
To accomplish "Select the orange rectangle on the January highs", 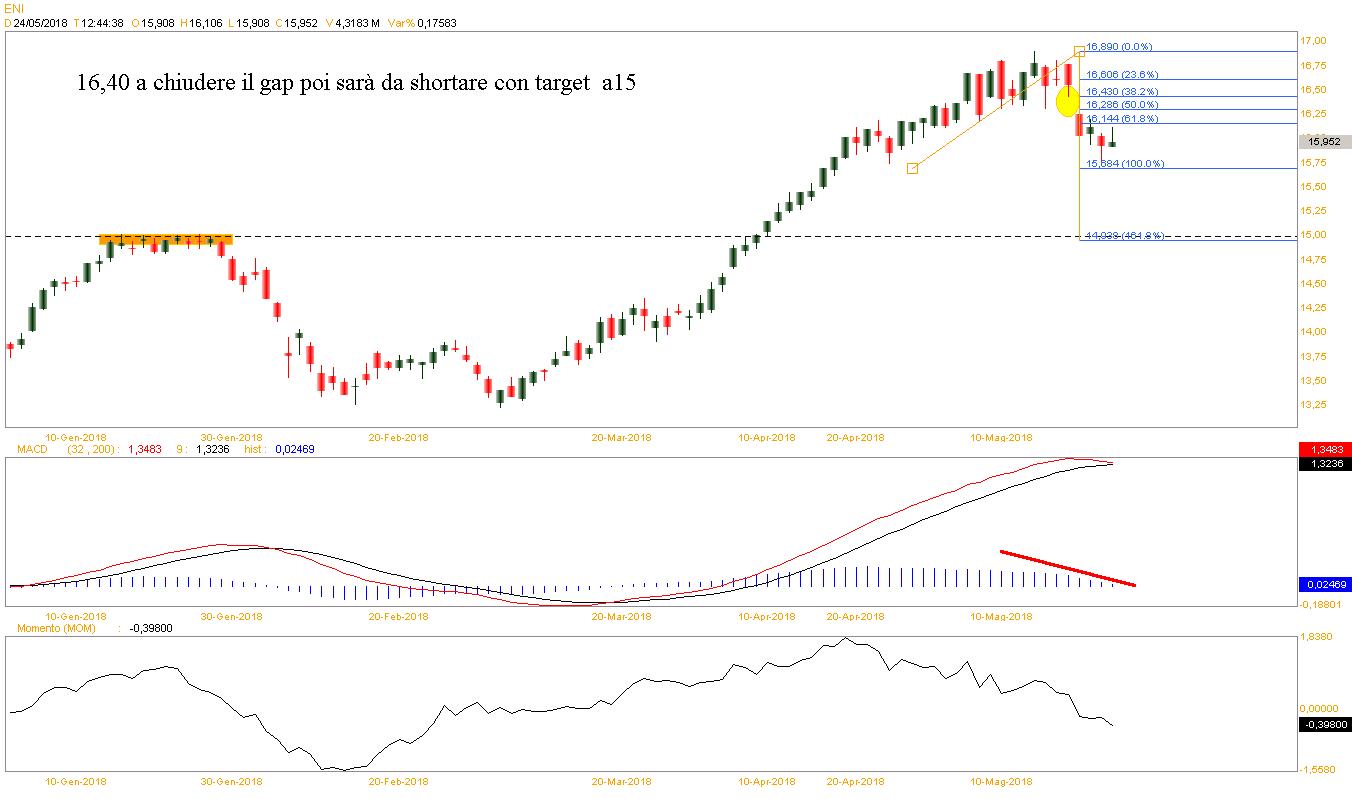I will pos(165,239).
